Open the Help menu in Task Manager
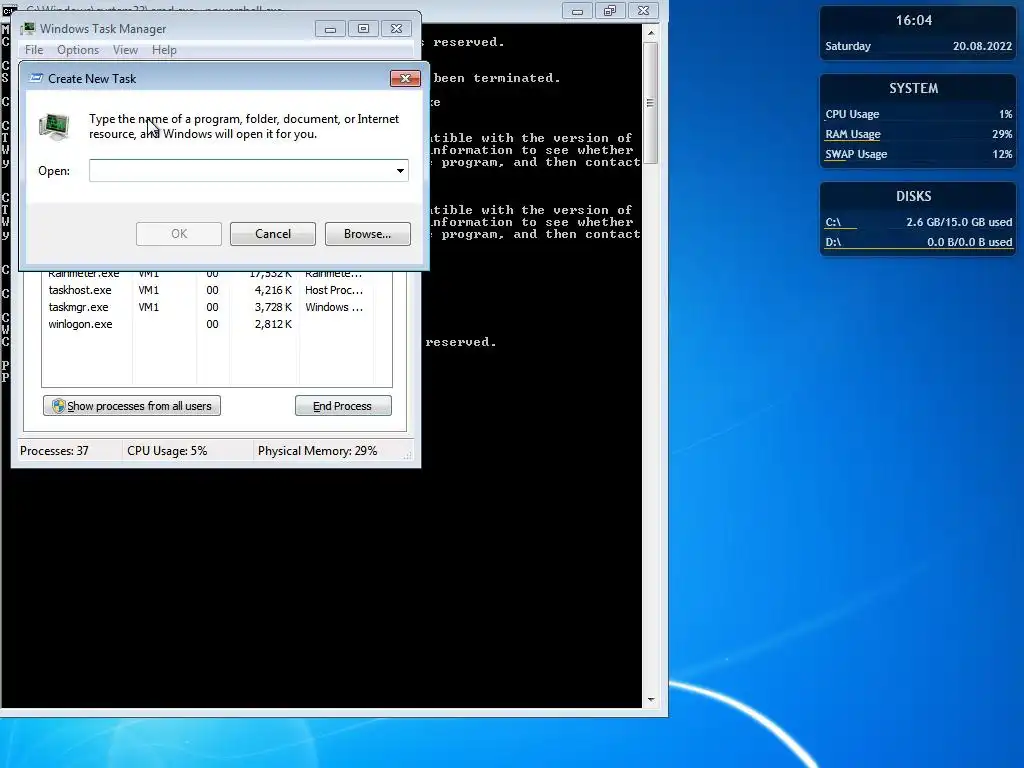The width and height of the screenshot is (1024, 768). (x=164, y=50)
